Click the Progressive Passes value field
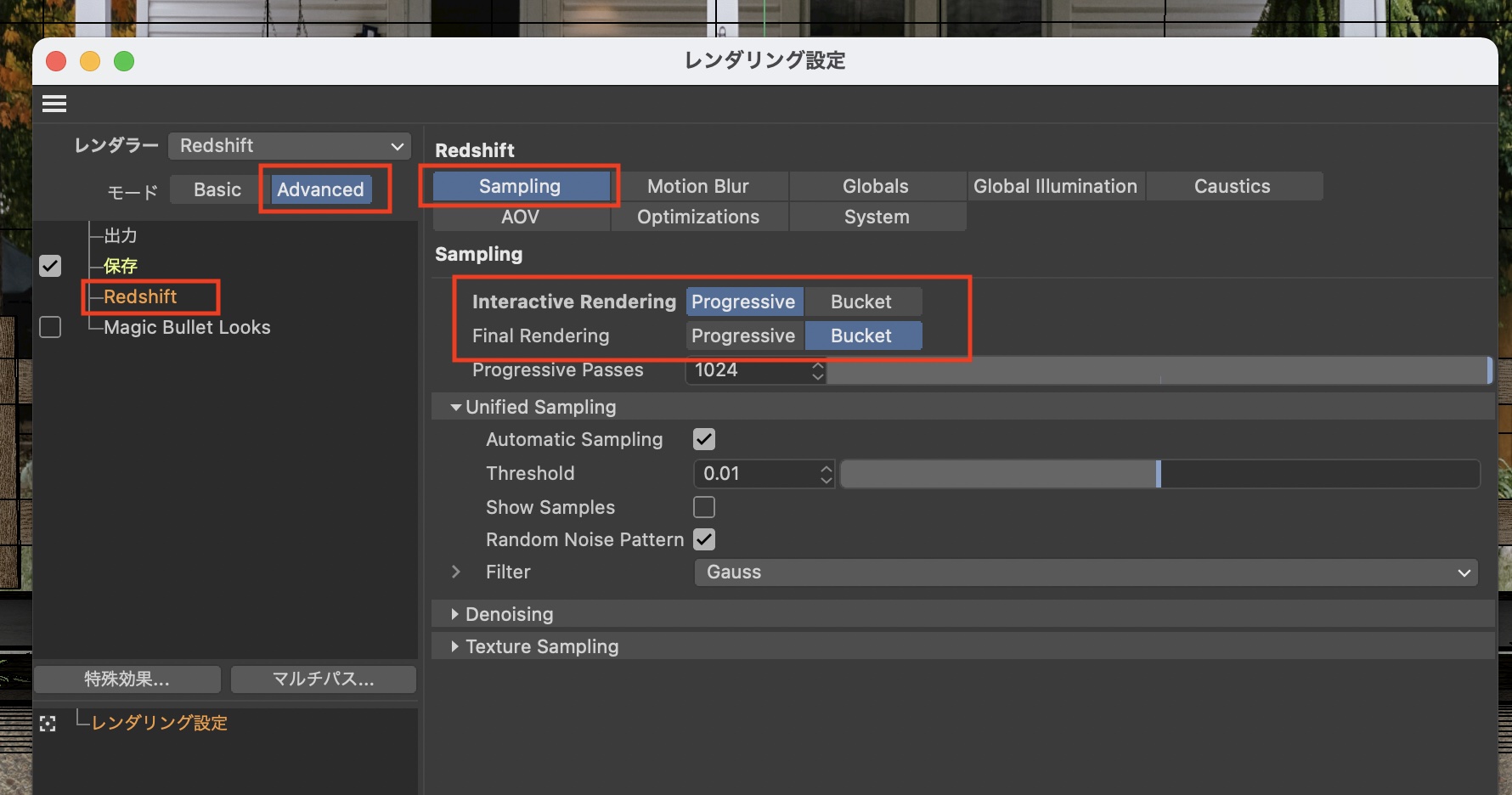Image resolution: width=1512 pixels, height=795 pixels. 748,370
